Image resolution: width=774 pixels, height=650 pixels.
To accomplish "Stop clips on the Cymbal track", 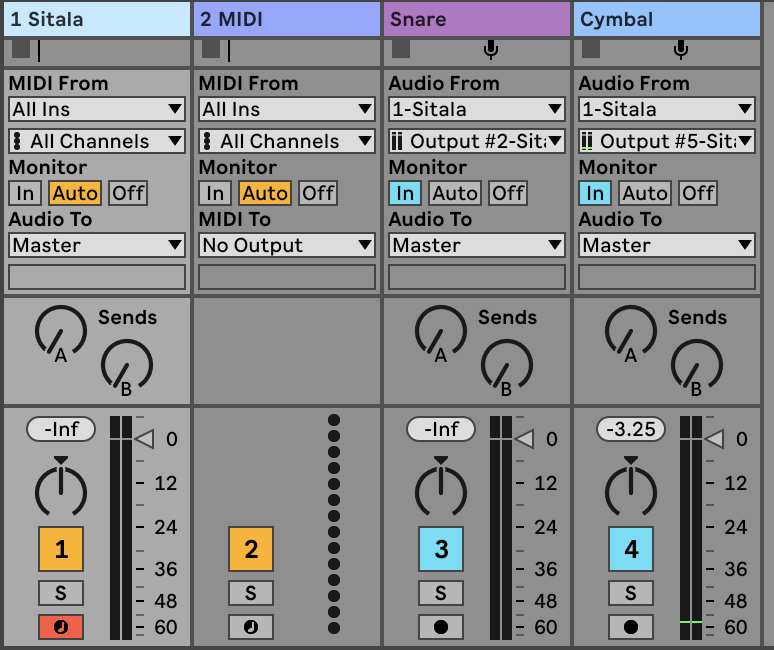I will click(x=591, y=49).
